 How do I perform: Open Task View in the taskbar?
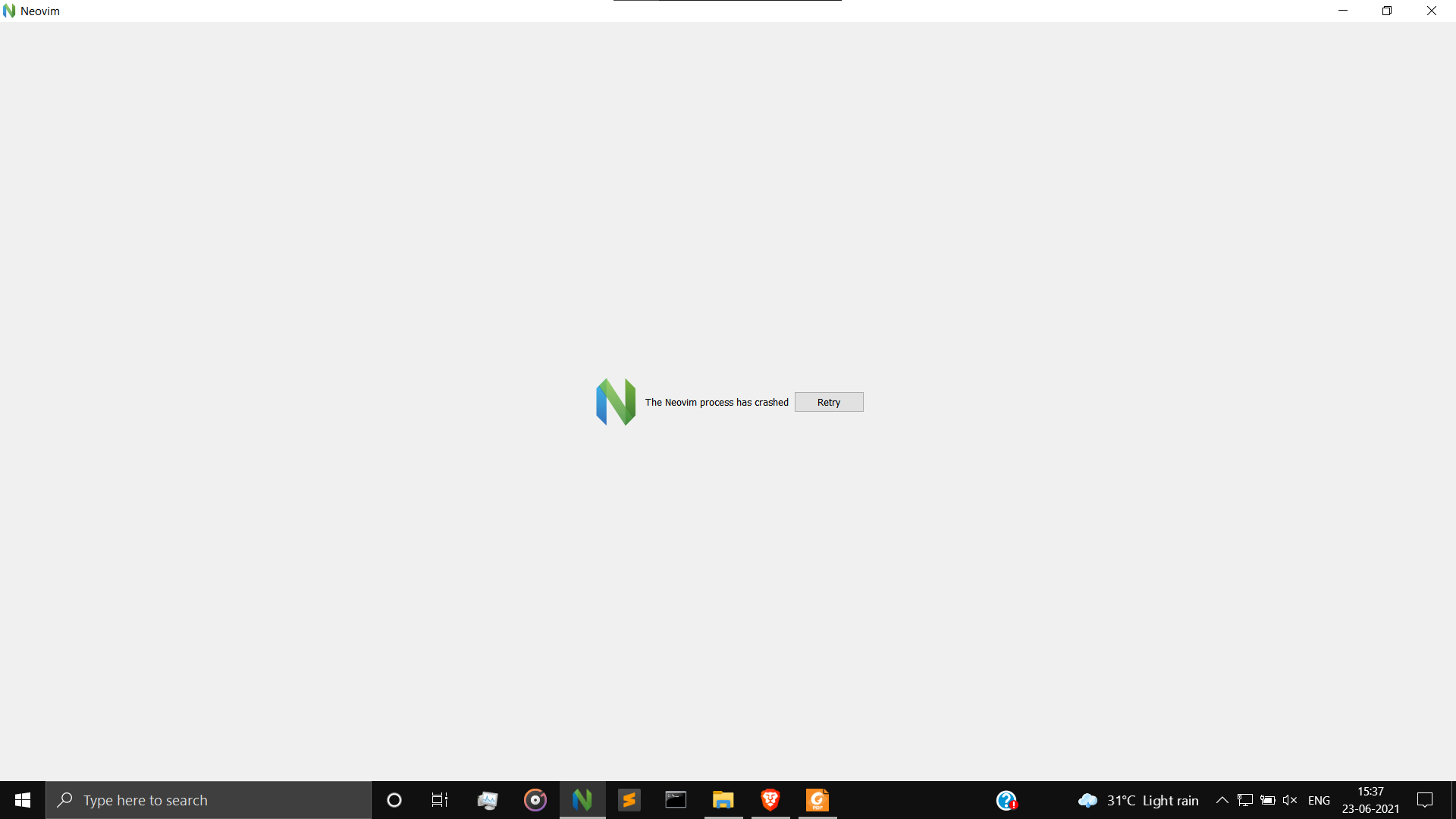[440, 800]
